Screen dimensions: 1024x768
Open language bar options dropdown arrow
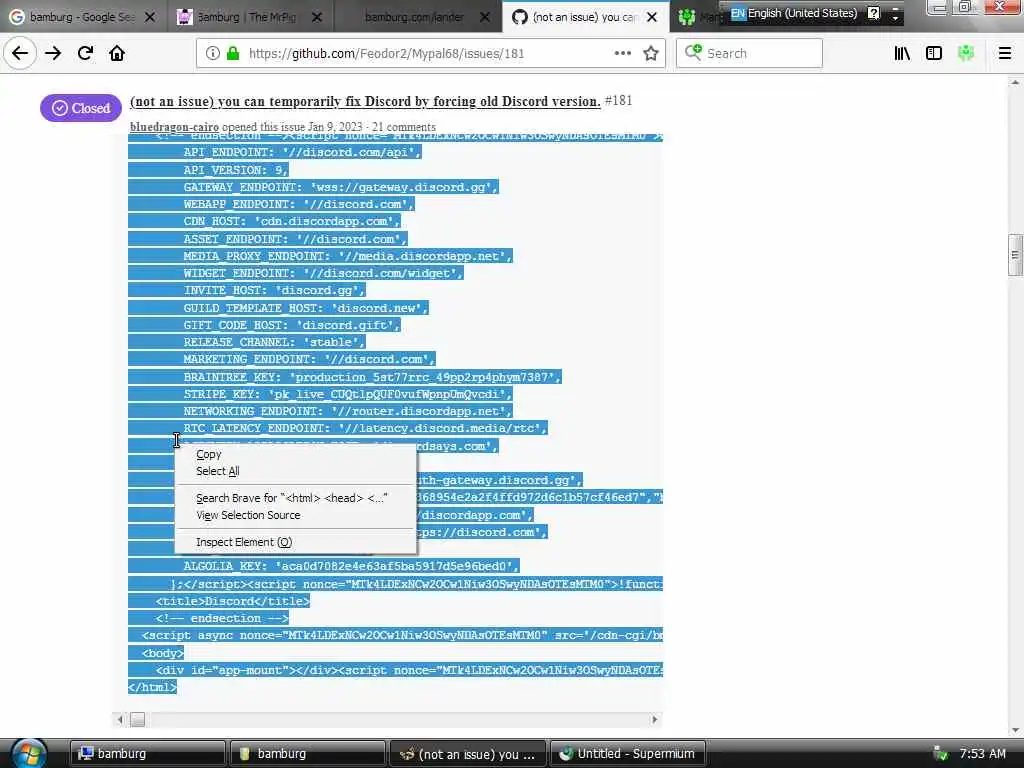895,16
